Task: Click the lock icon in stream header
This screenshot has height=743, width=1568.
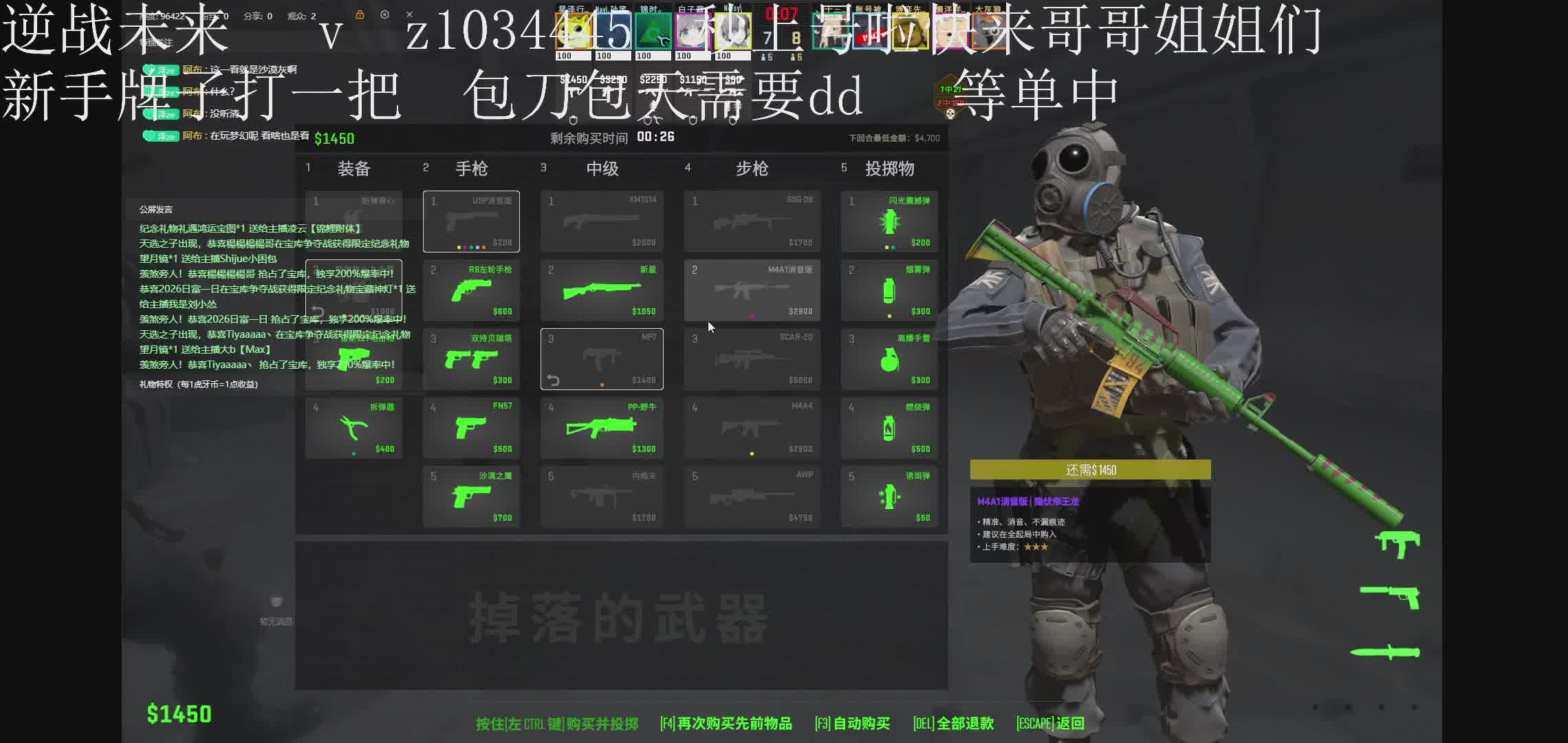Action: (x=360, y=14)
